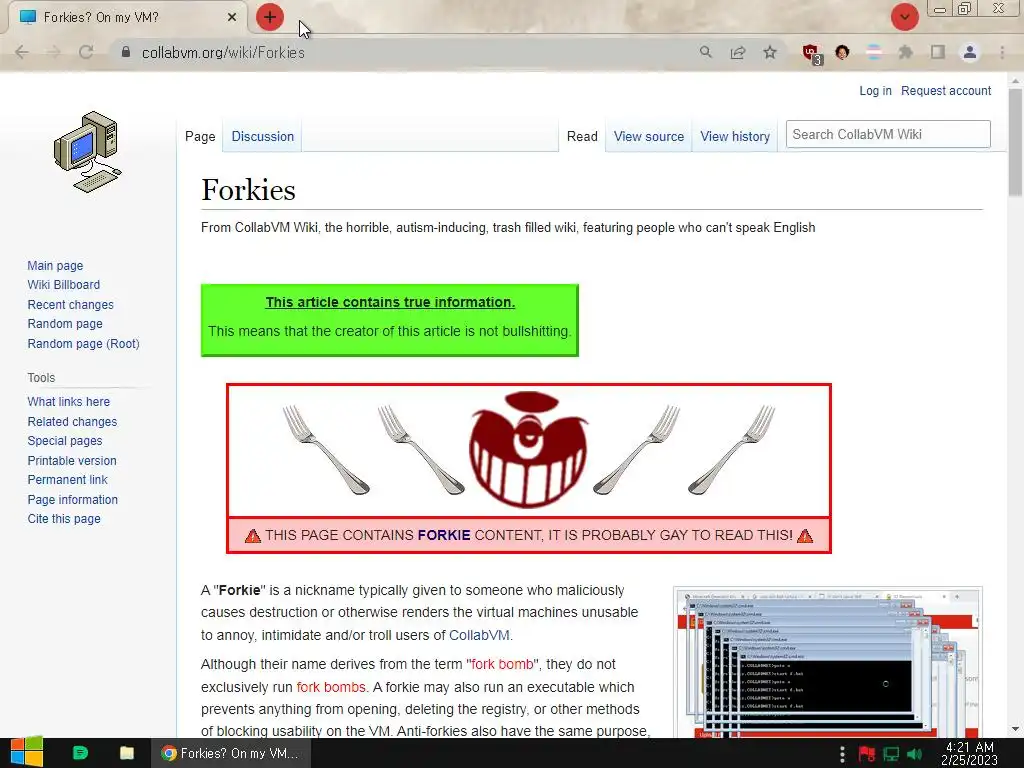This screenshot has width=1024, height=768.
Task: Select the Chrome 'Forkies? On my VM' taskbar button
Action: pos(231,753)
